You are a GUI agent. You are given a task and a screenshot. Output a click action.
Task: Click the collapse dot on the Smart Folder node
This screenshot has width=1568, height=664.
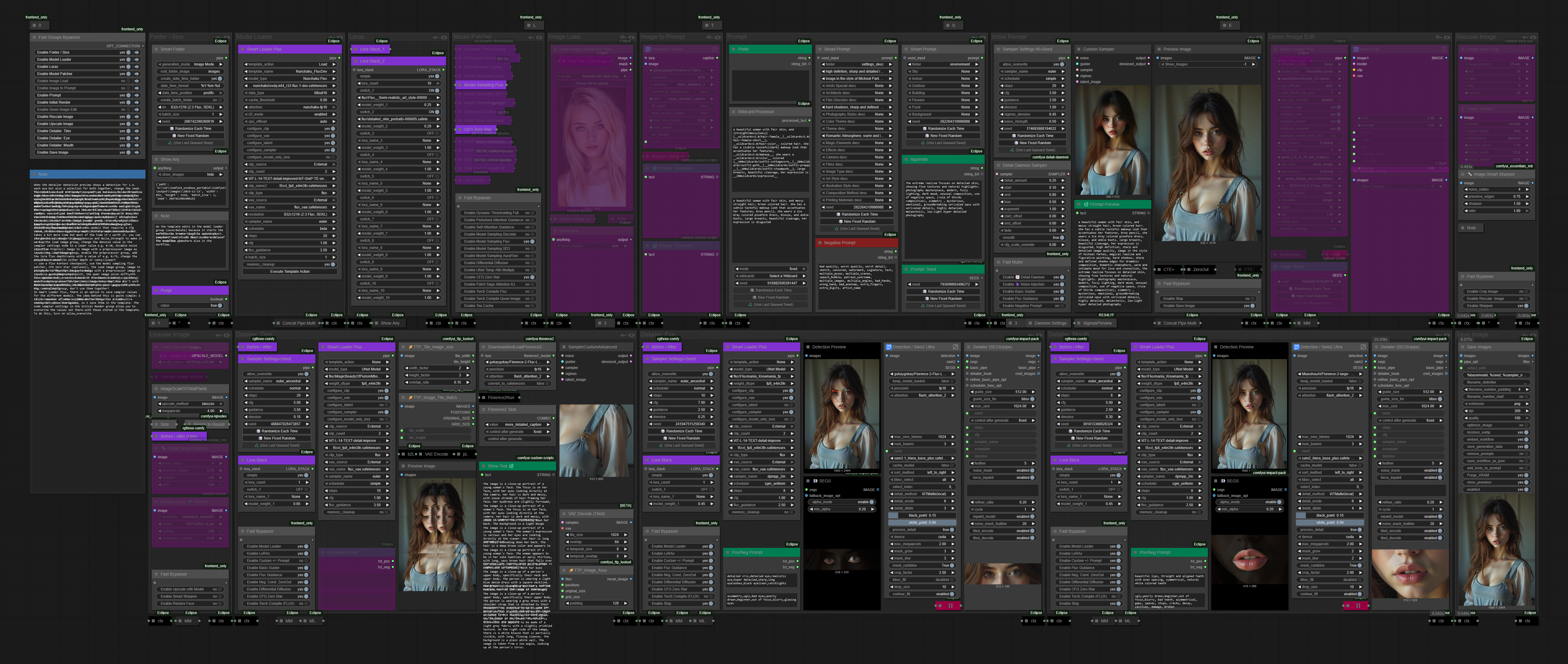[x=157, y=49]
